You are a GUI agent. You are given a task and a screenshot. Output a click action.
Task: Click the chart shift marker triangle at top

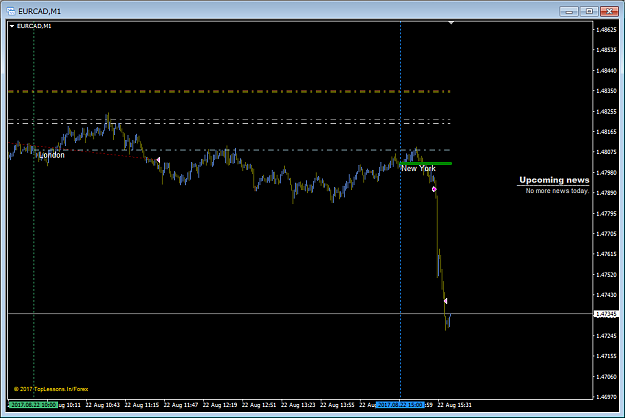pos(451,23)
